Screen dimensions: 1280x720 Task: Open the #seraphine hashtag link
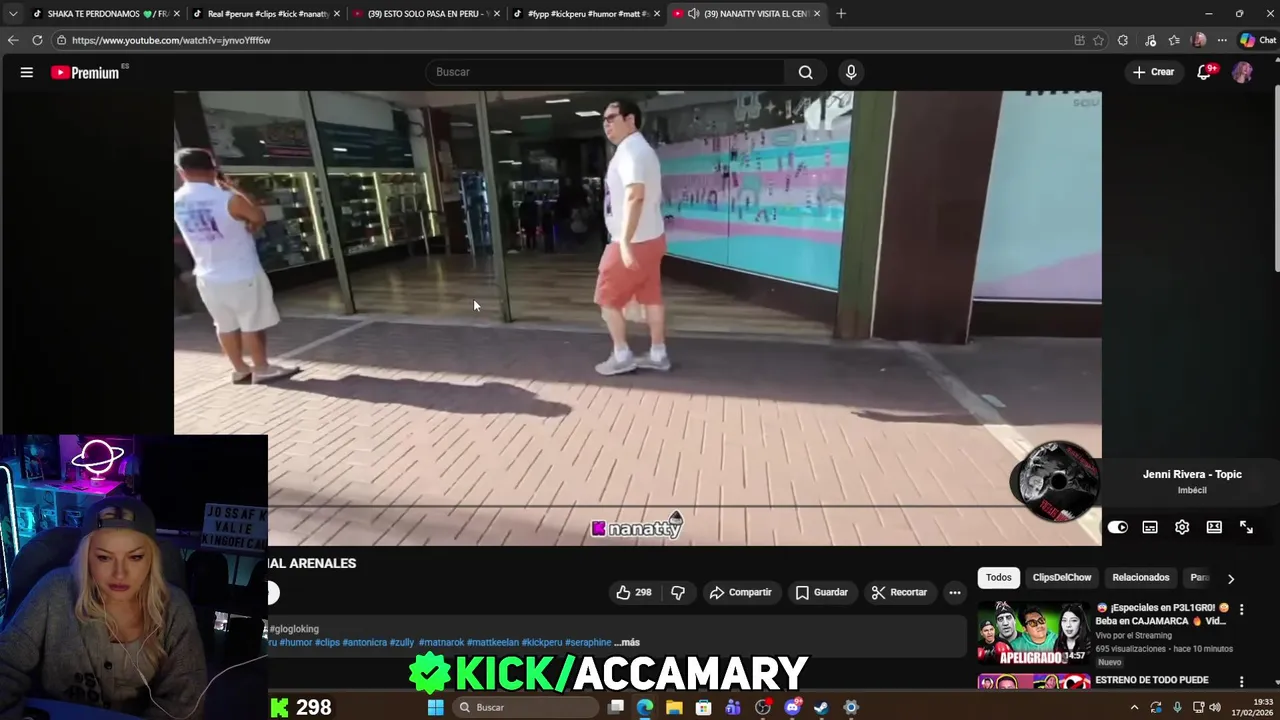(588, 642)
